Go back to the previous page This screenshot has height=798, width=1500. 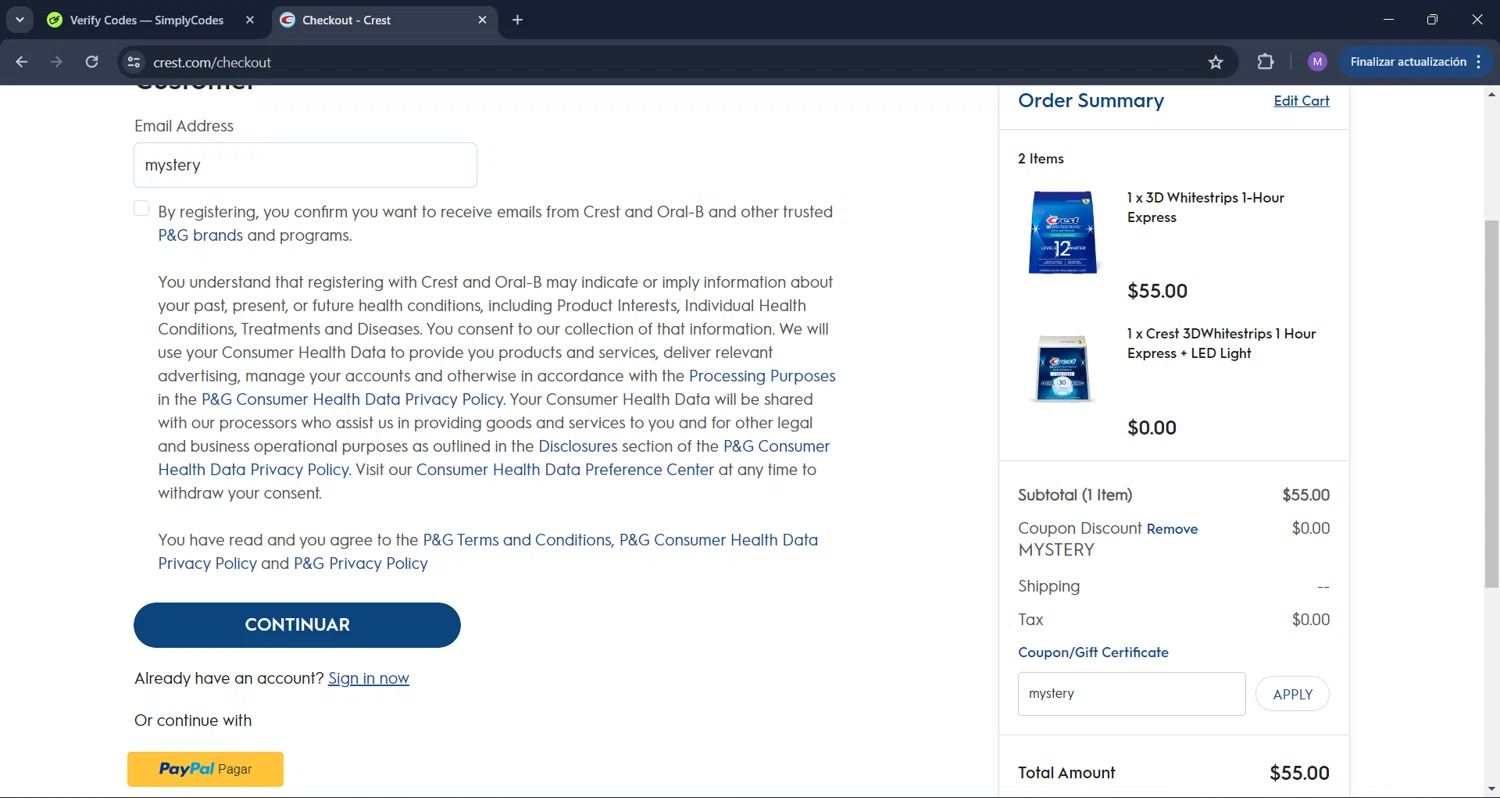tap(22, 62)
